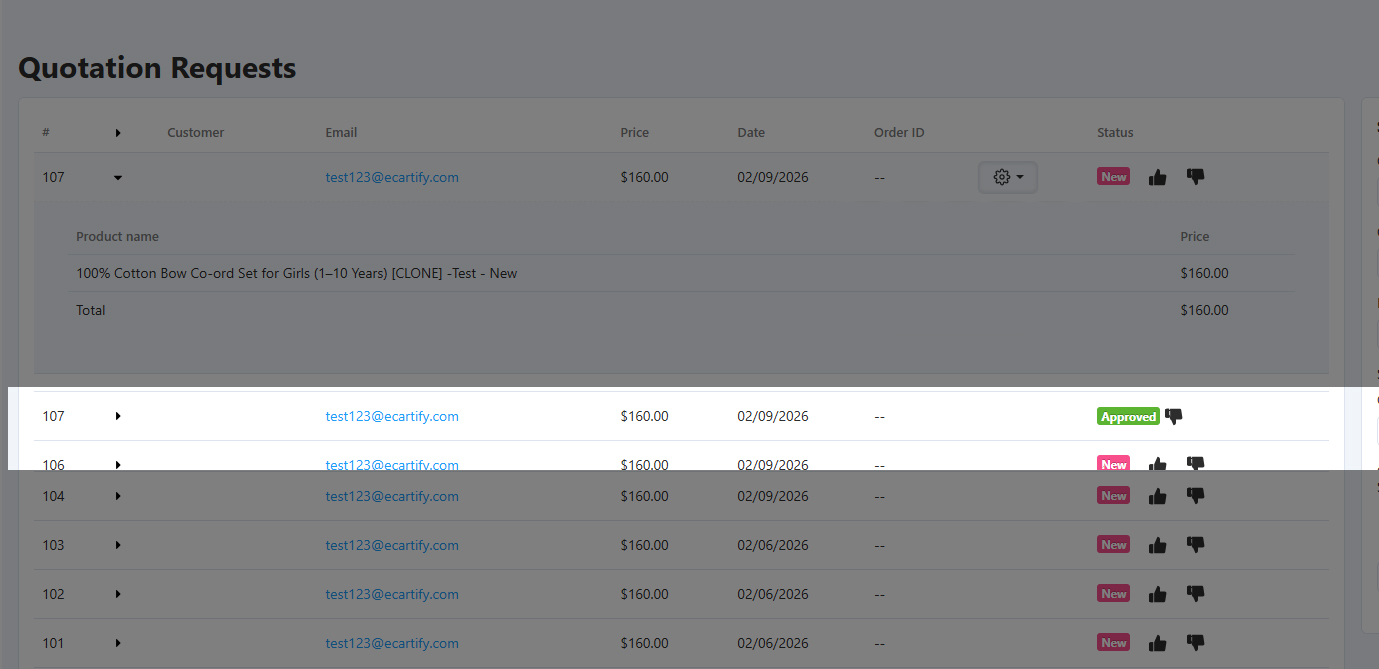Screen dimensions: 1379x669
Task: Open email link in Approved quote row
Action: [392, 416]
